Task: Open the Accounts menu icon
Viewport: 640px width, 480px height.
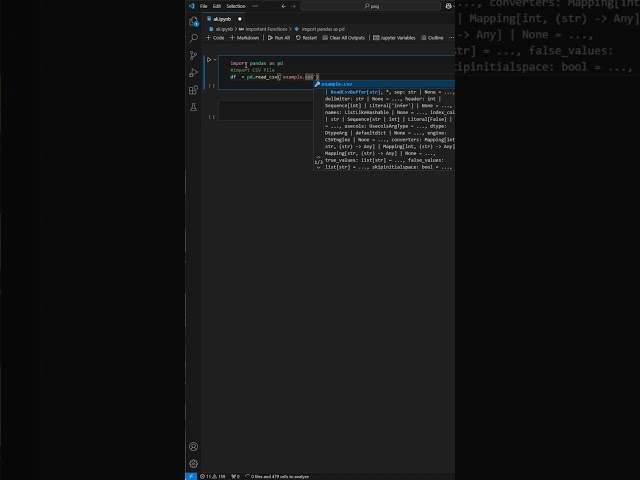Action: pyautogui.click(x=193, y=447)
